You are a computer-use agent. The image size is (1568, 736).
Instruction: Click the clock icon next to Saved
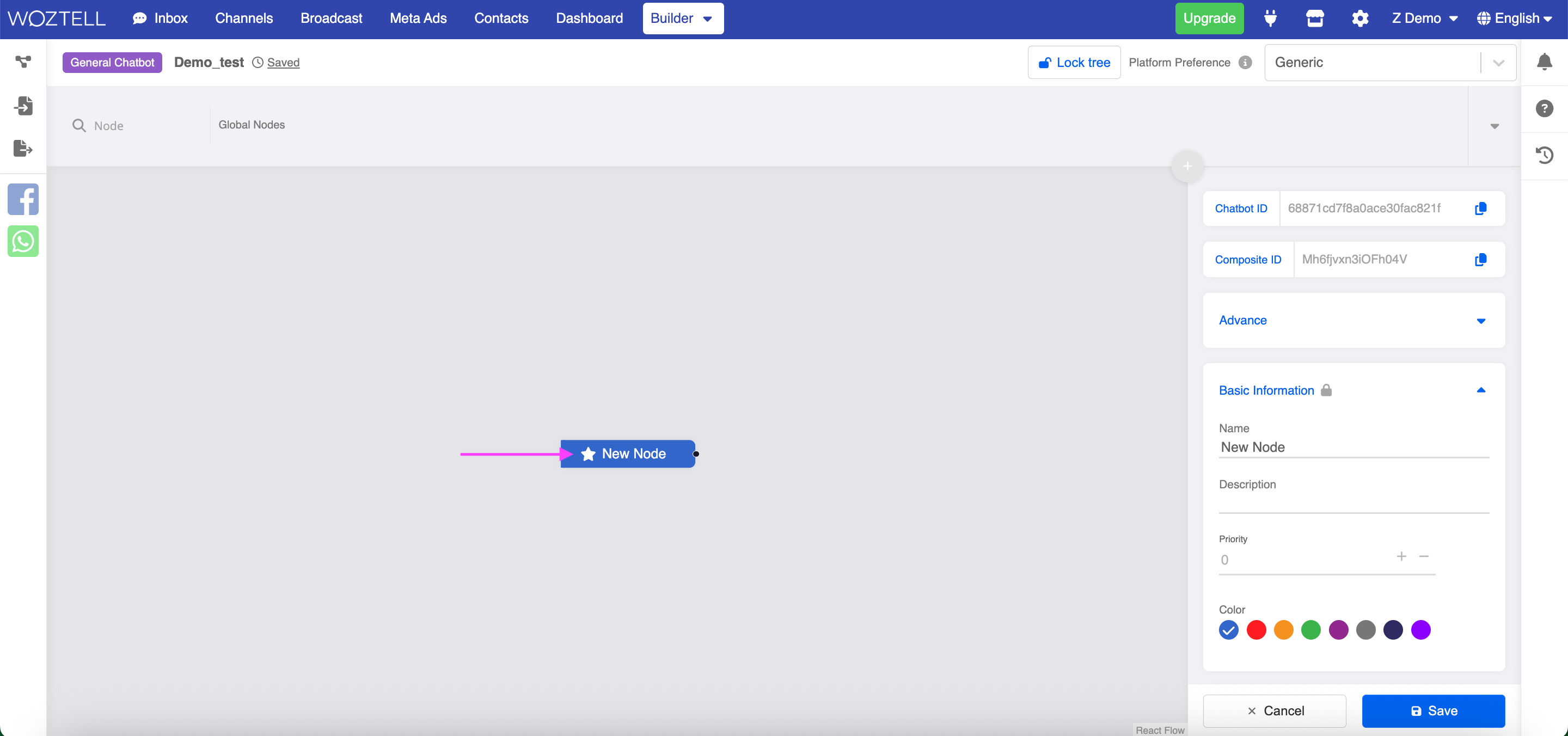(258, 62)
